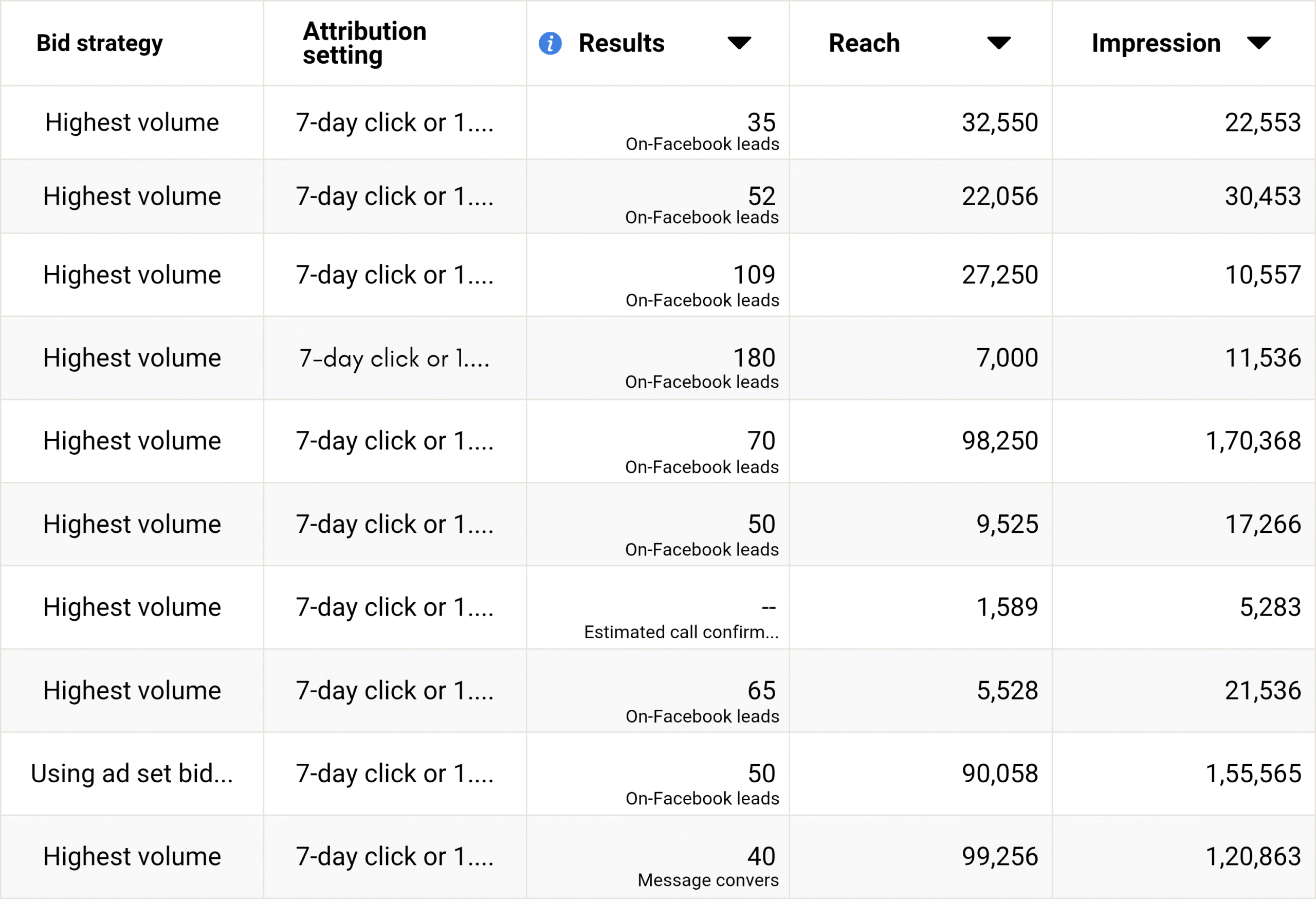Select the reach value 99,256
This screenshot has width=1316, height=899.
coord(1000,856)
